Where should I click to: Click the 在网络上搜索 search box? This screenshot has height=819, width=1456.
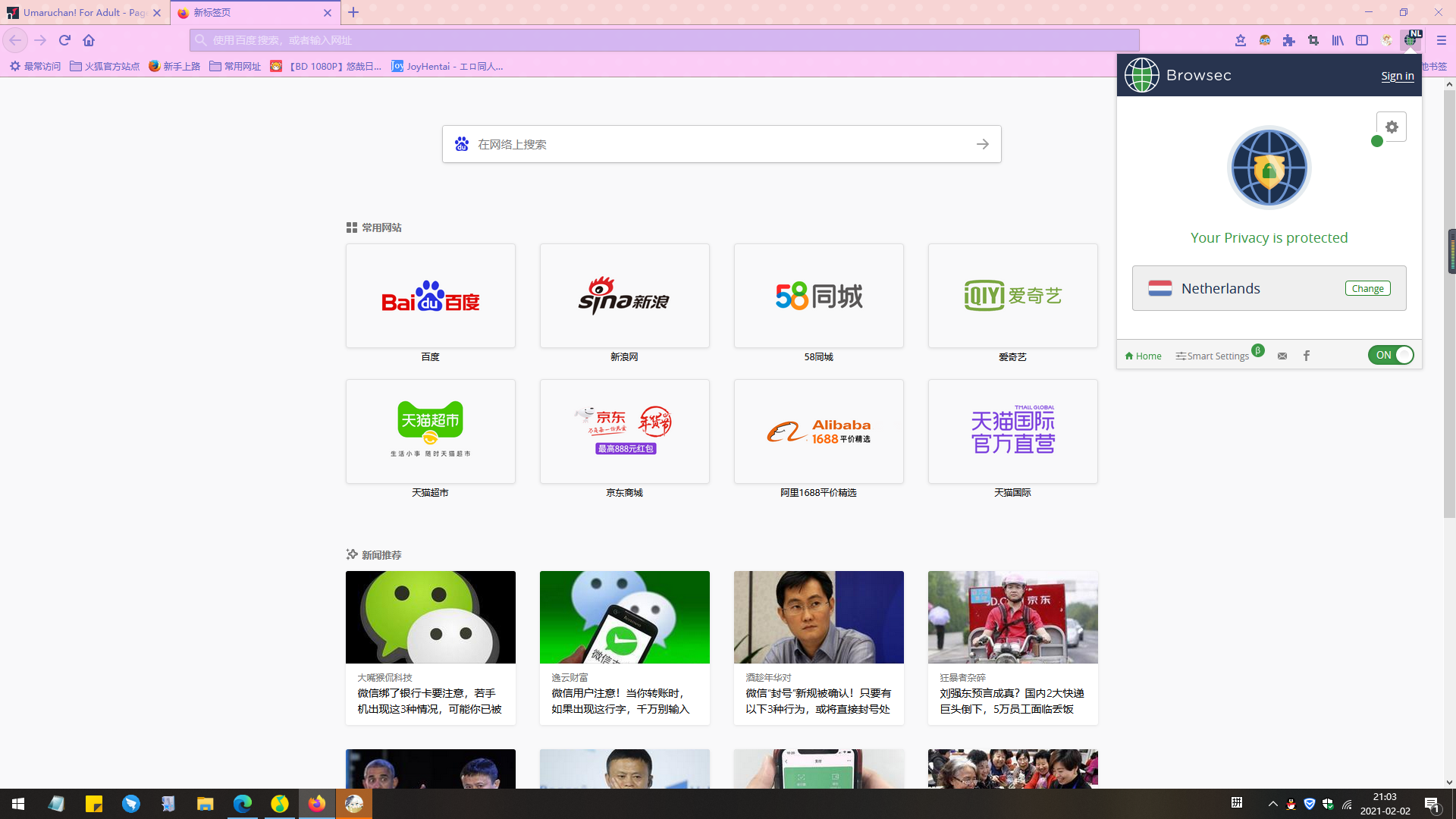point(720,144)
